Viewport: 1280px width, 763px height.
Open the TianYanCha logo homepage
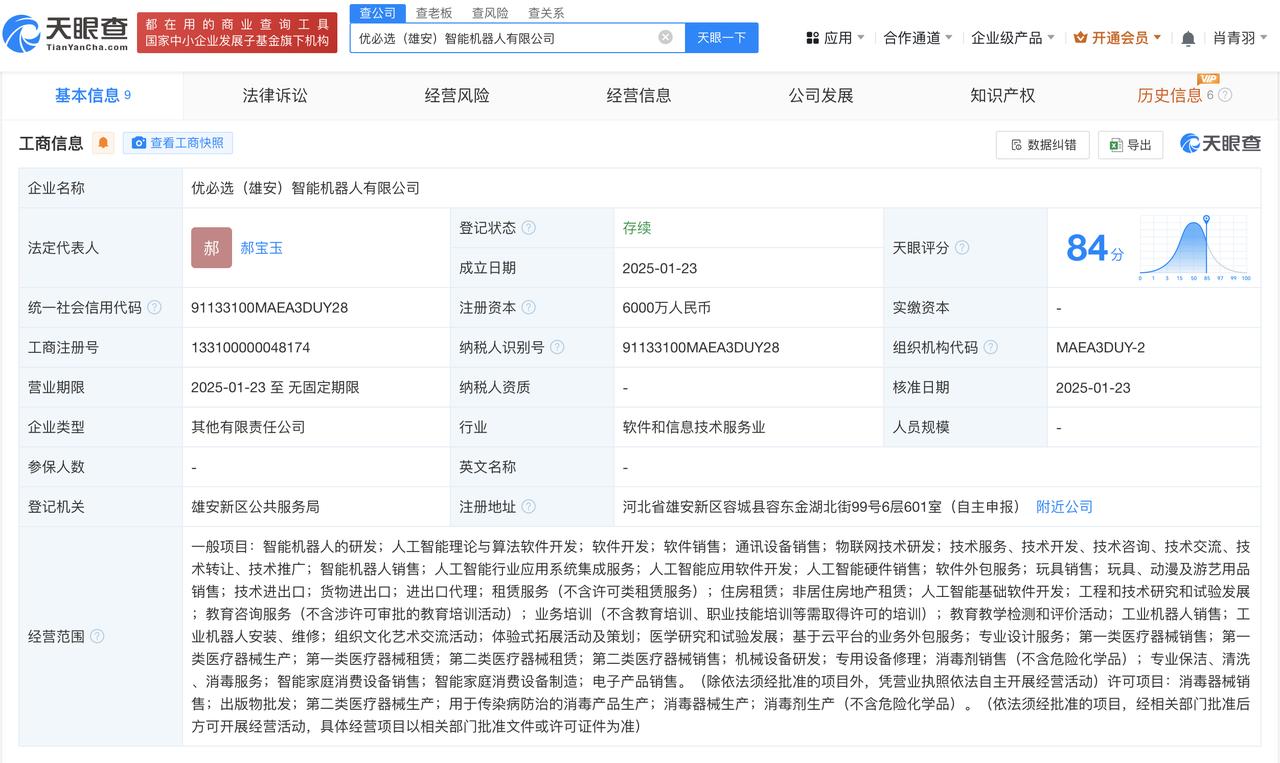coord(66,32)
